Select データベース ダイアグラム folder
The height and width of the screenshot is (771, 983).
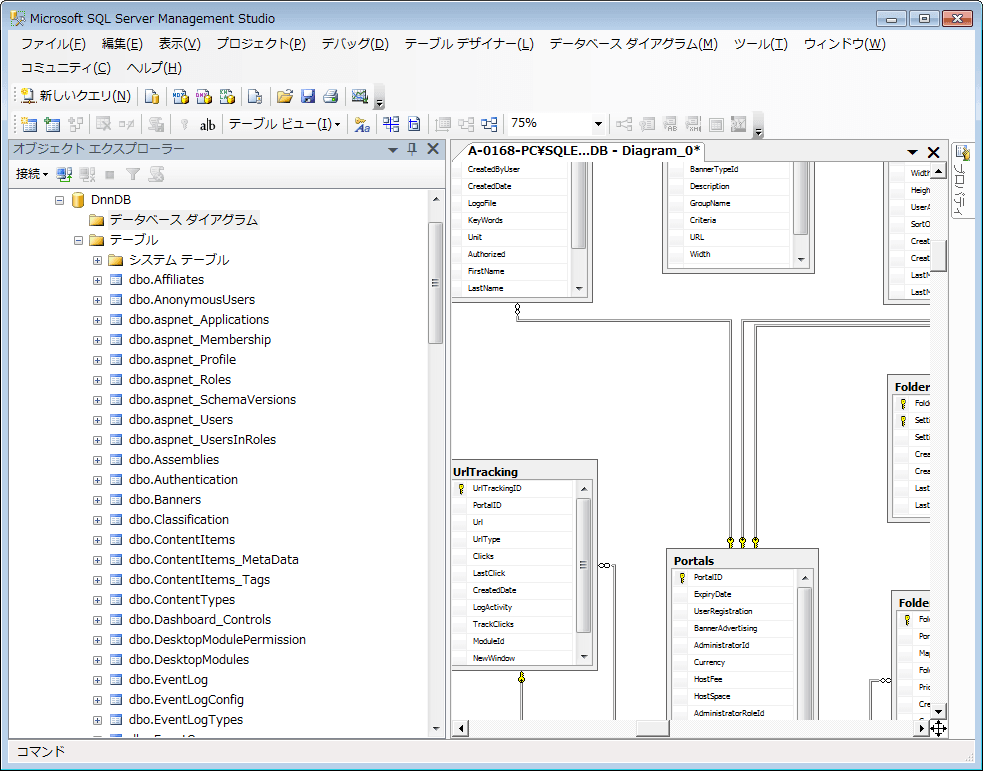(183, 220)
